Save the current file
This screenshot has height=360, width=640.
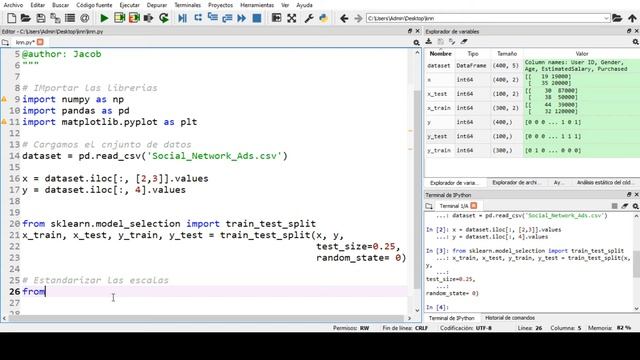40,18
